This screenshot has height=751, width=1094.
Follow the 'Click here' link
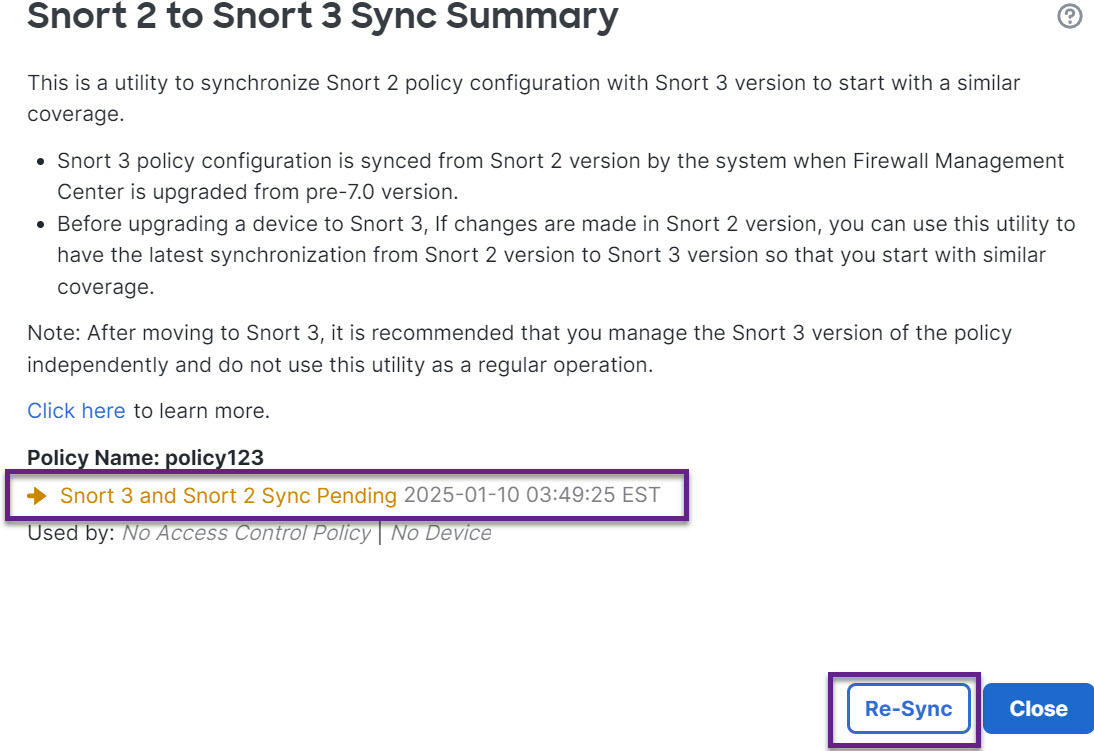point(76,411)
